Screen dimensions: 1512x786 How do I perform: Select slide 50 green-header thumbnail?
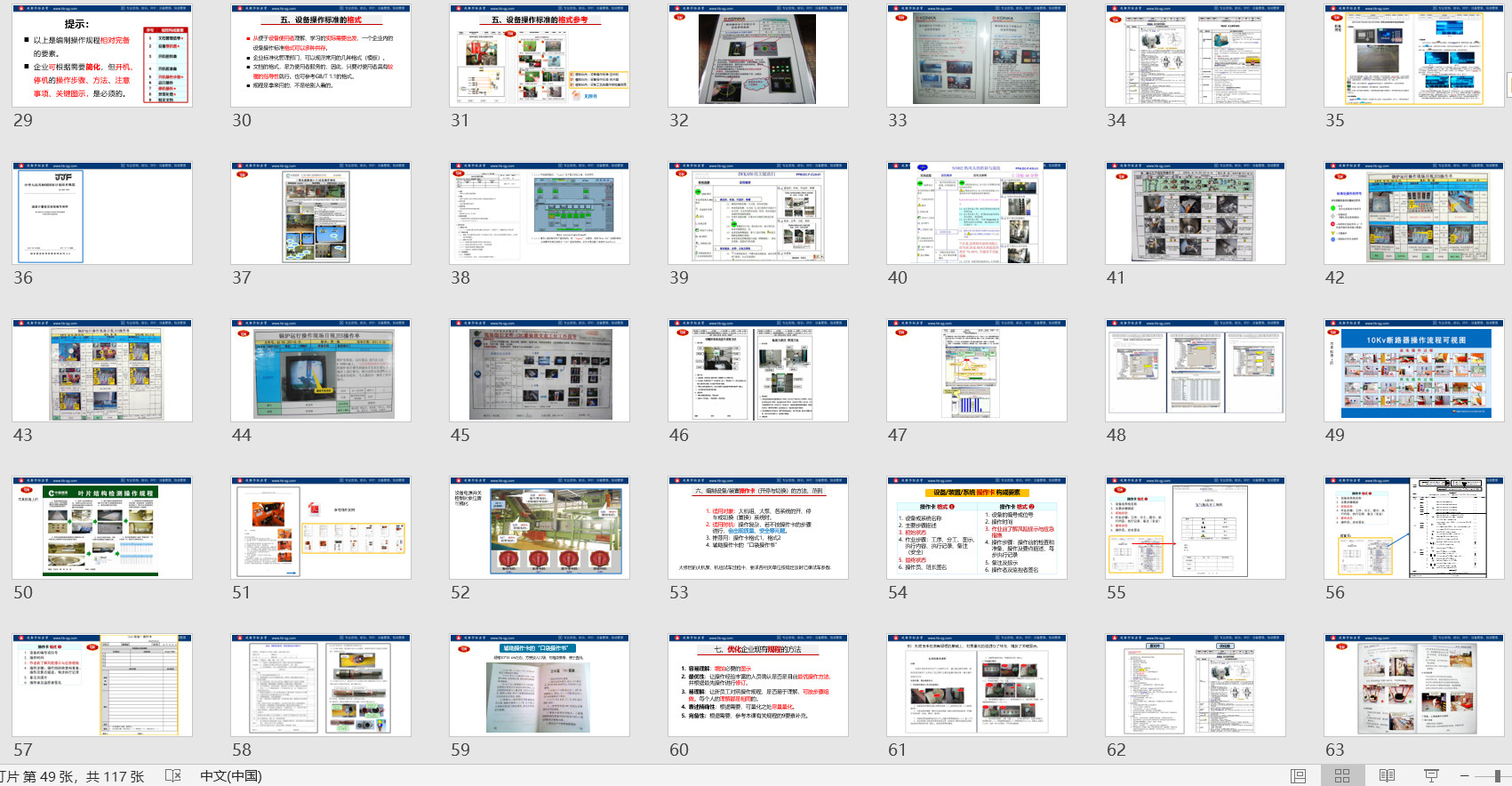(102, 527)
